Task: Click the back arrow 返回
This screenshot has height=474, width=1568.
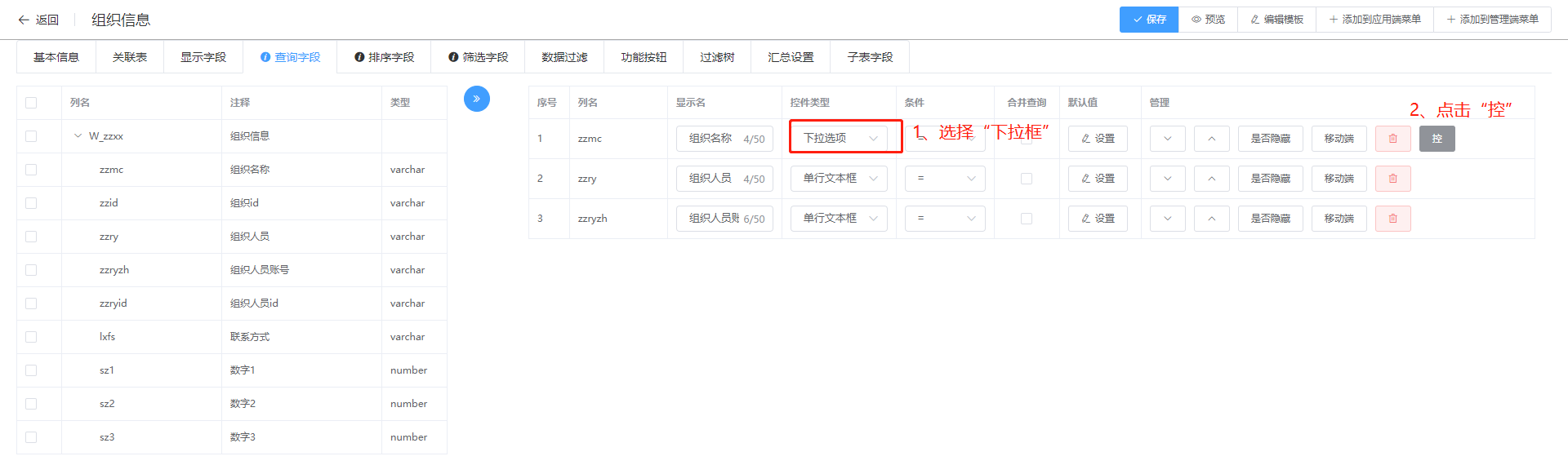Action: click(38, 20)
